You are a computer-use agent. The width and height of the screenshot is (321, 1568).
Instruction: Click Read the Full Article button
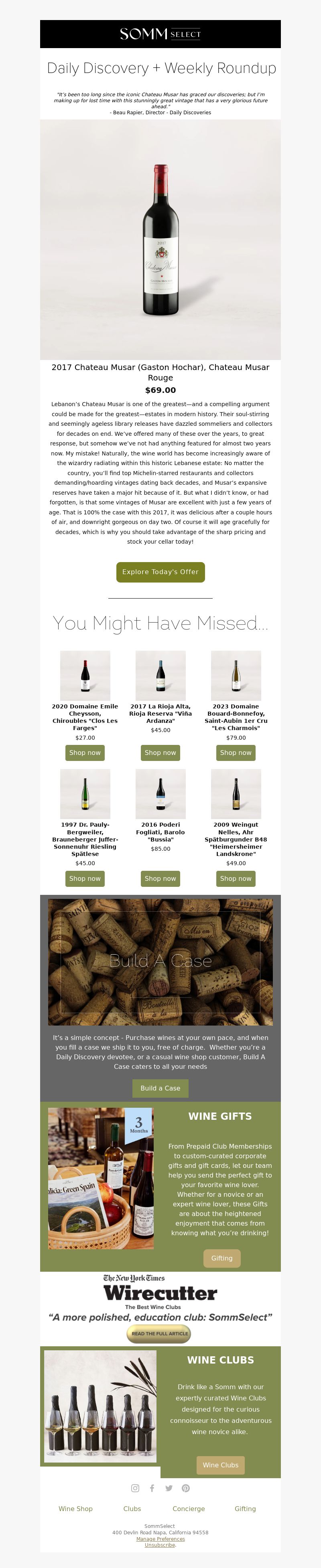pos(159,1333)
